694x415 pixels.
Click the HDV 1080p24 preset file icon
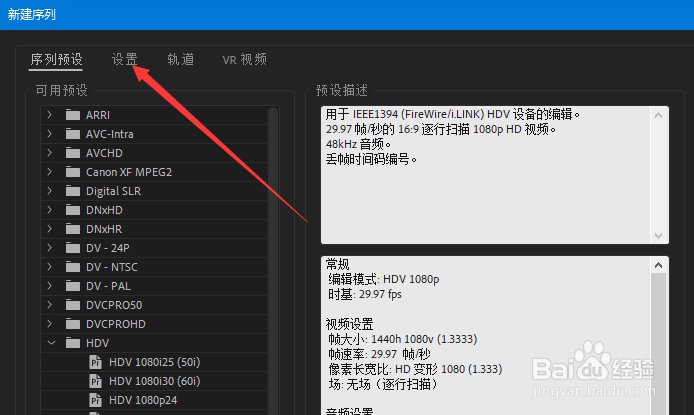click(x=95, y=400)
